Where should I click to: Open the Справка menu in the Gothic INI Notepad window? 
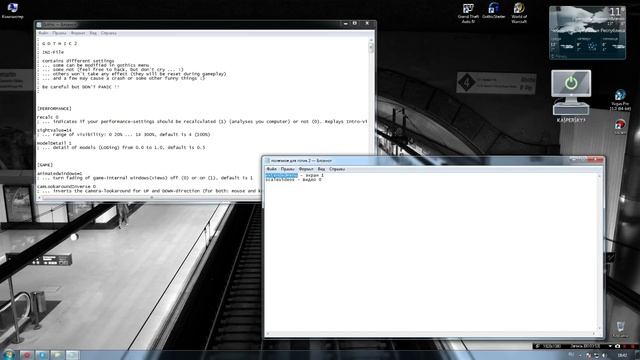point(109,33)
